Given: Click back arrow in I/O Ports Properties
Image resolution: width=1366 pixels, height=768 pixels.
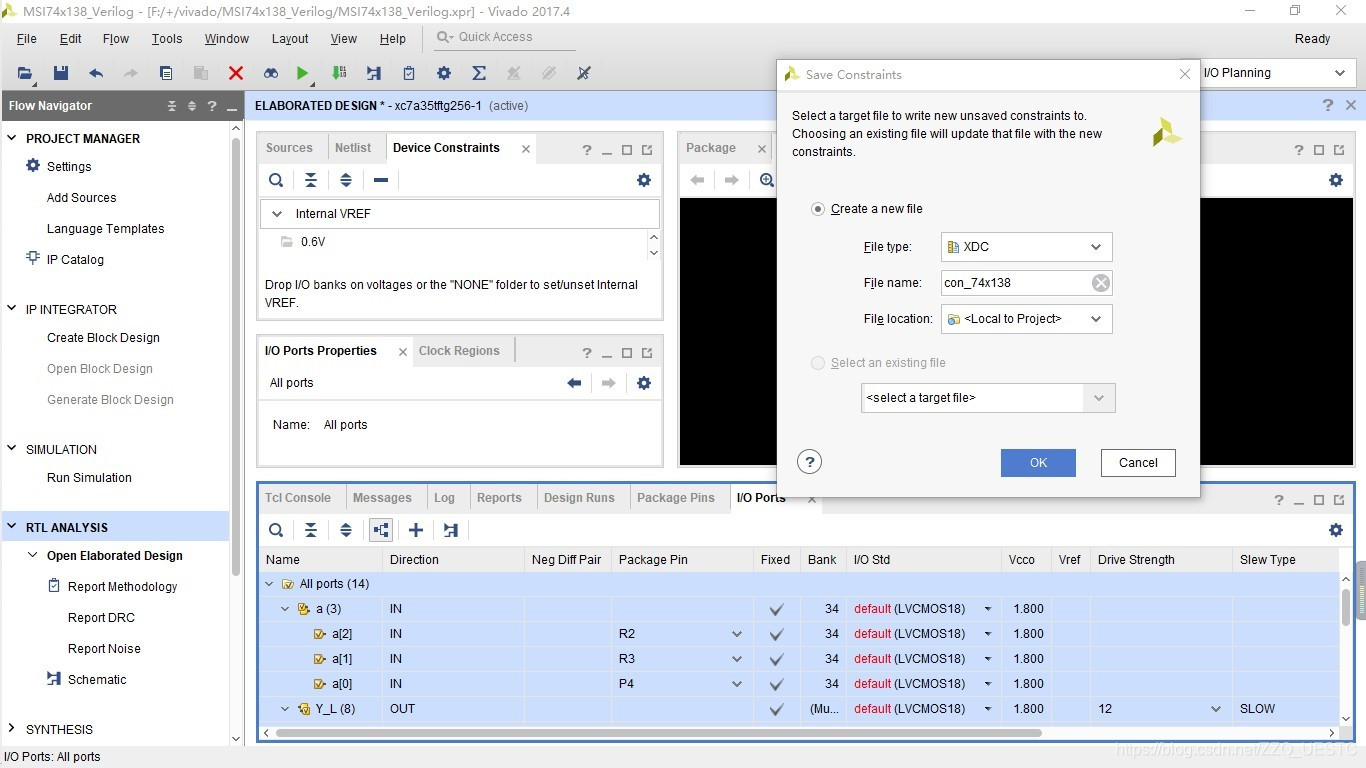Looking at the screenshot, I should point(574,383).
